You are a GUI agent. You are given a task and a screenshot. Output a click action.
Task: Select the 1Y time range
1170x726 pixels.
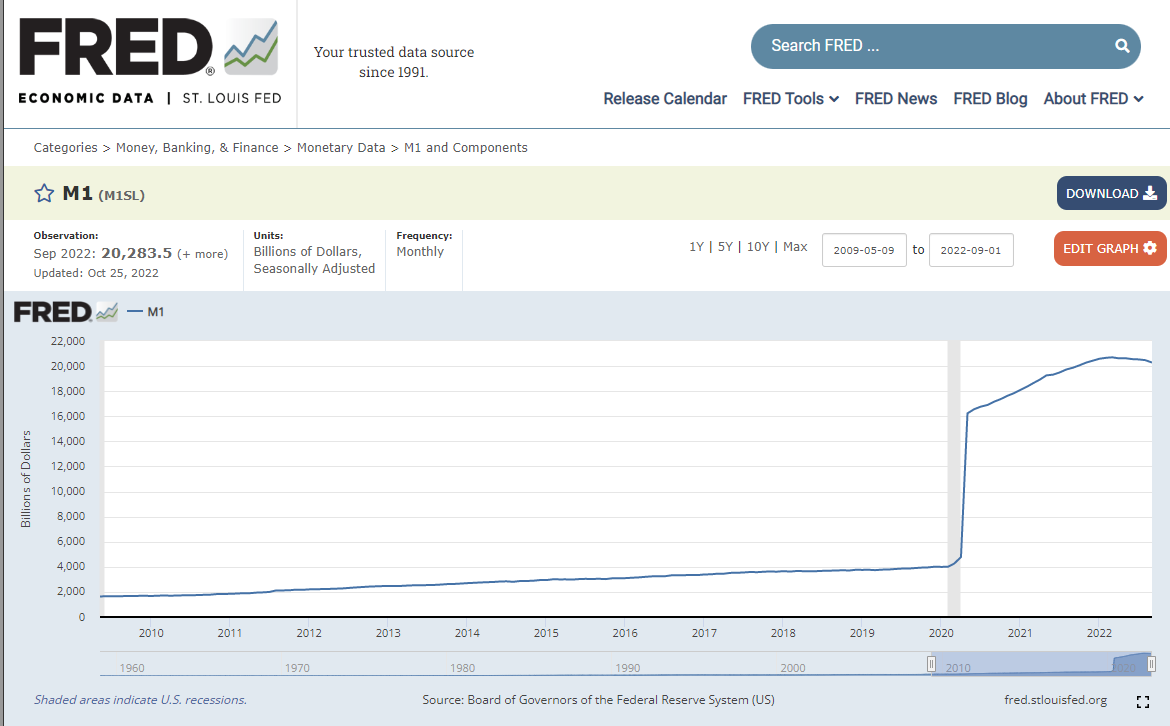[696, 247]
